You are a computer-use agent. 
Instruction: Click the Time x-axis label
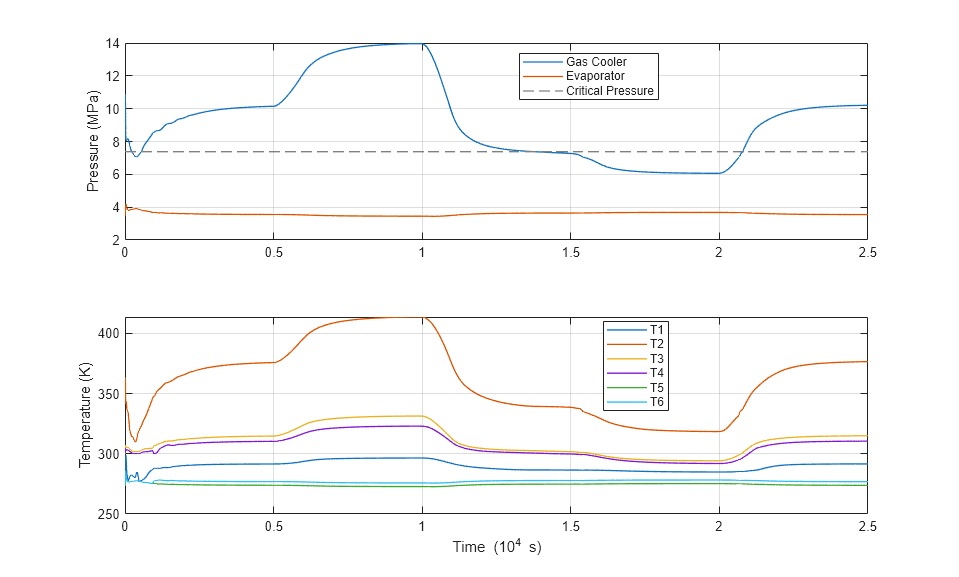pyautogui.click(x=496, y=546)
